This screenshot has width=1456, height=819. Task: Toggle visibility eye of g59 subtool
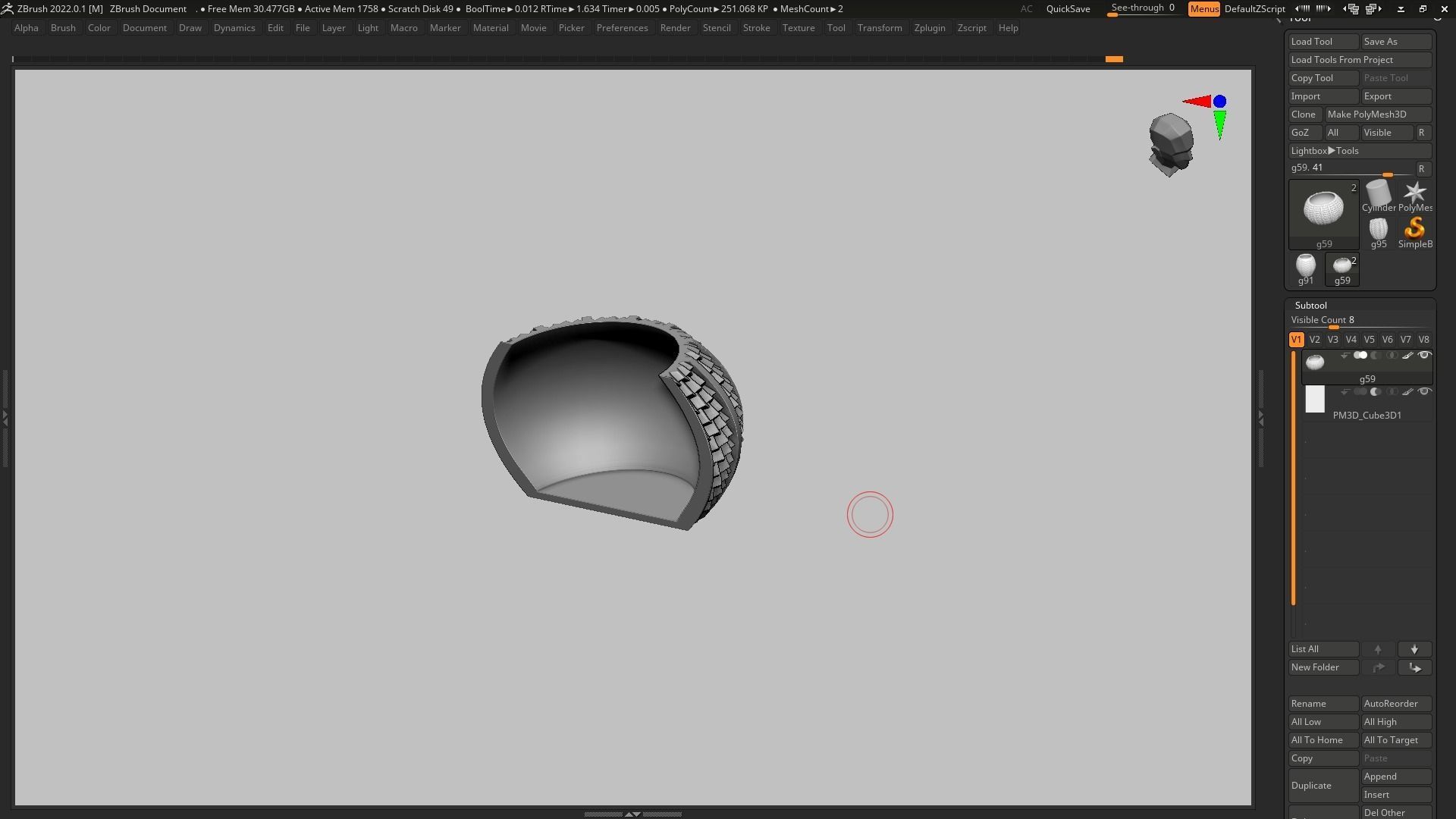tap(1424, 356)
